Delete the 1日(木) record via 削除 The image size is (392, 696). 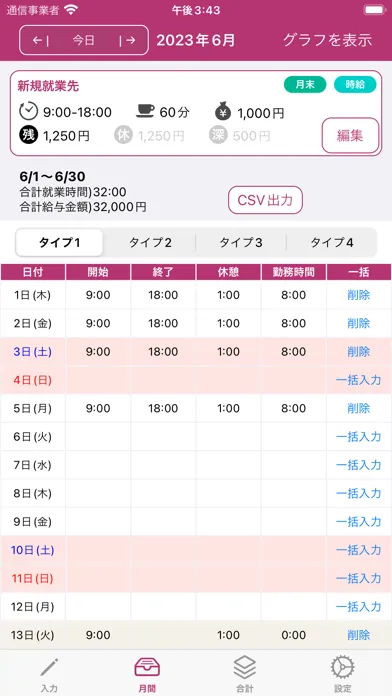pyautogui.click(x=359, y=295)
